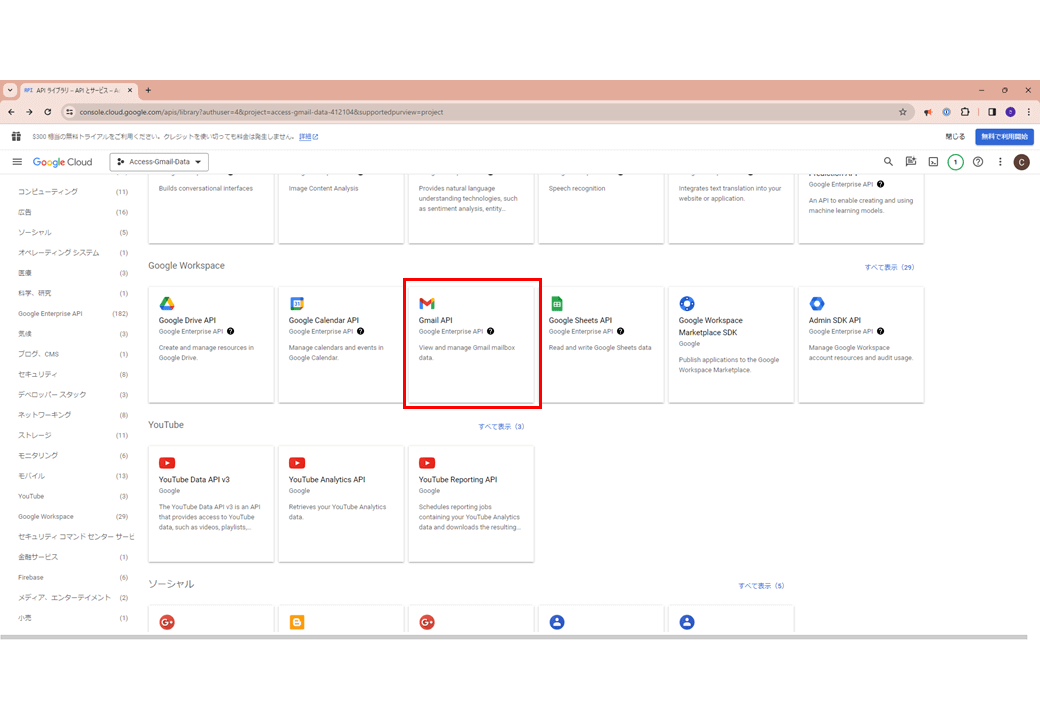Screen dimensions: 1040x720
Task: Click the help icon beside Google Drive Enterprise label
Action: (231, 331)
